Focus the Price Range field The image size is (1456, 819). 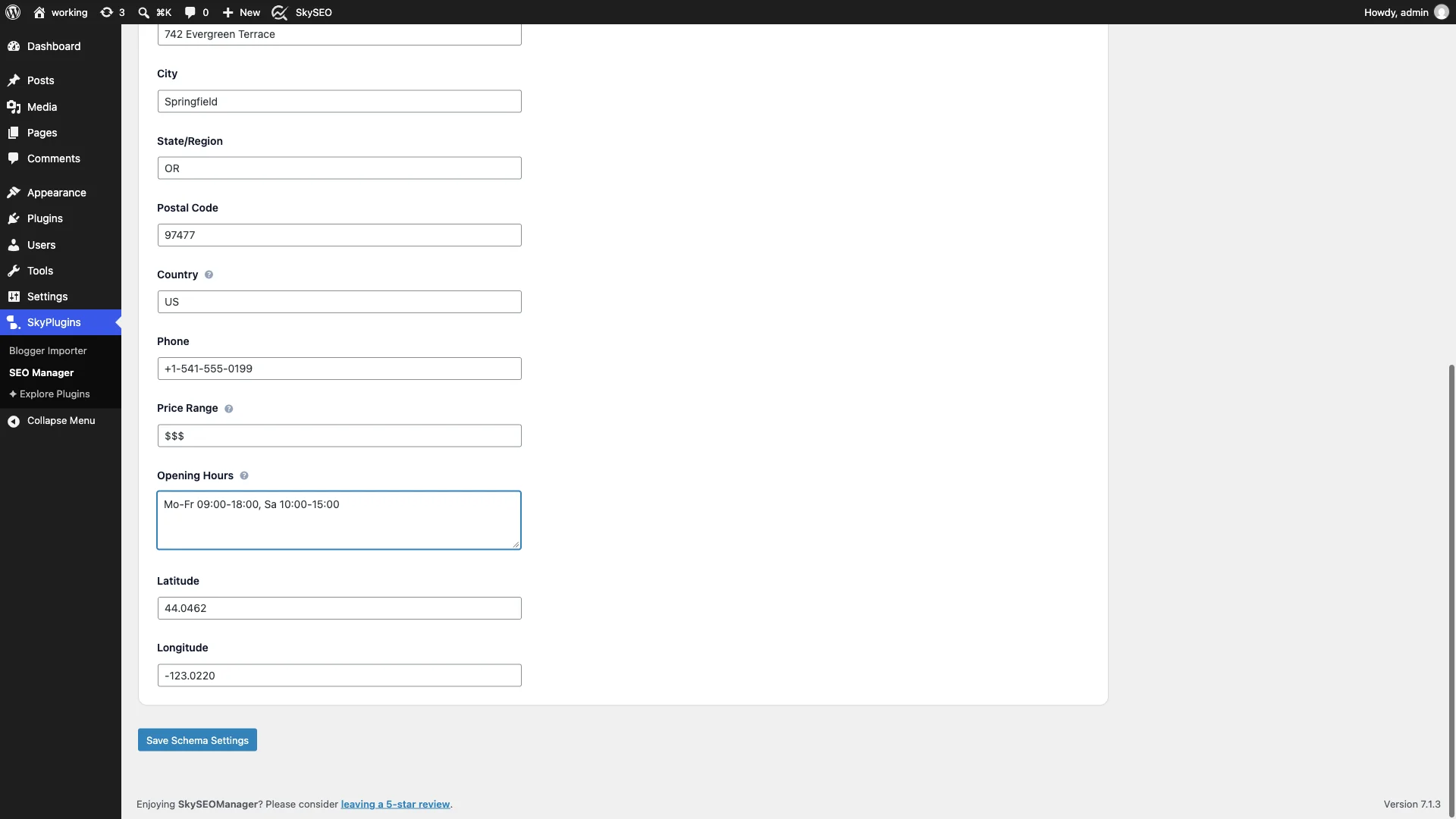pos(339,436)
